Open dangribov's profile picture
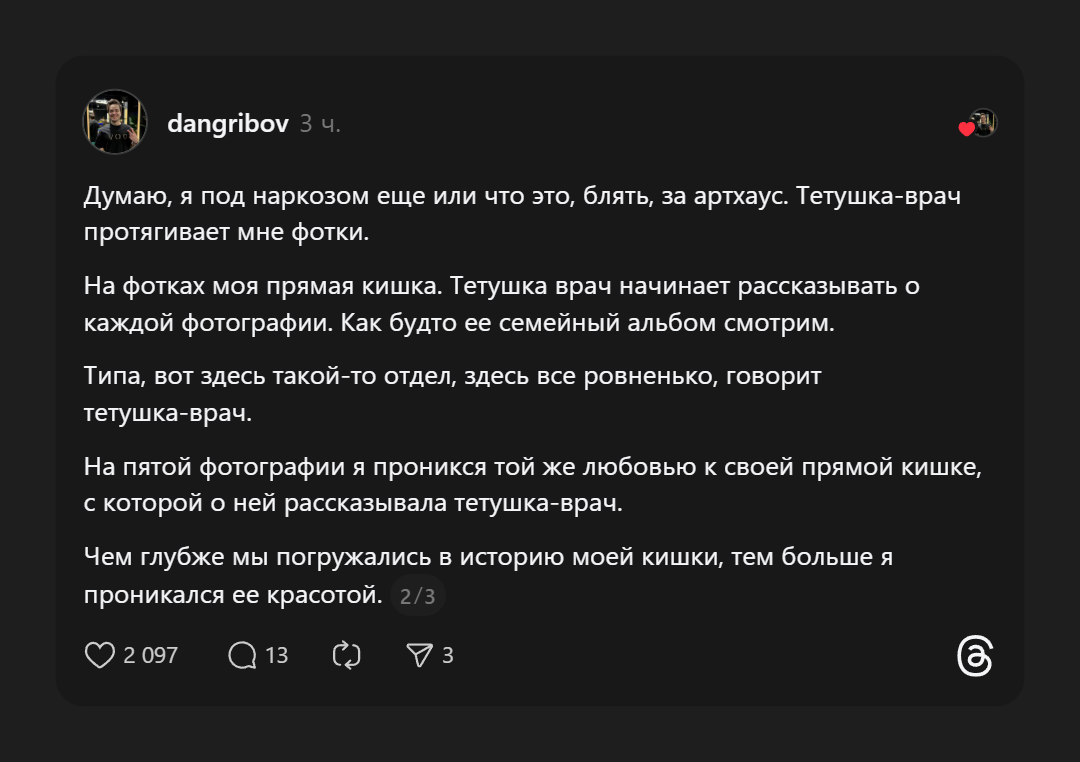 [115, 122]
